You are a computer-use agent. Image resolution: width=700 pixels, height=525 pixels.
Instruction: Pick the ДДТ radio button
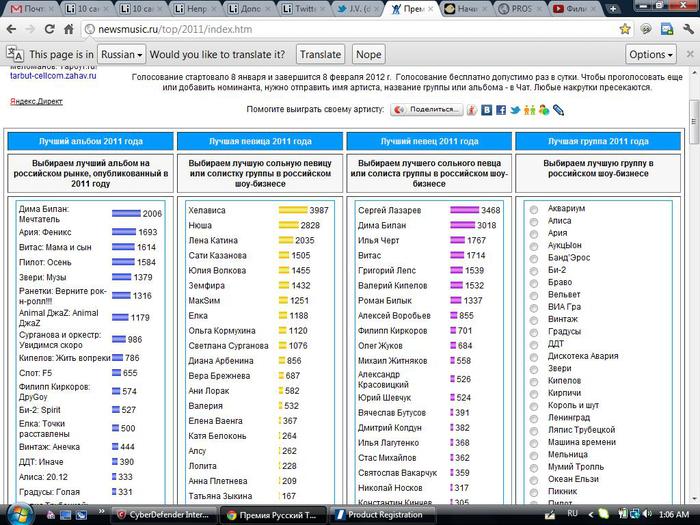pyautogui.click(x=533, y=345)
